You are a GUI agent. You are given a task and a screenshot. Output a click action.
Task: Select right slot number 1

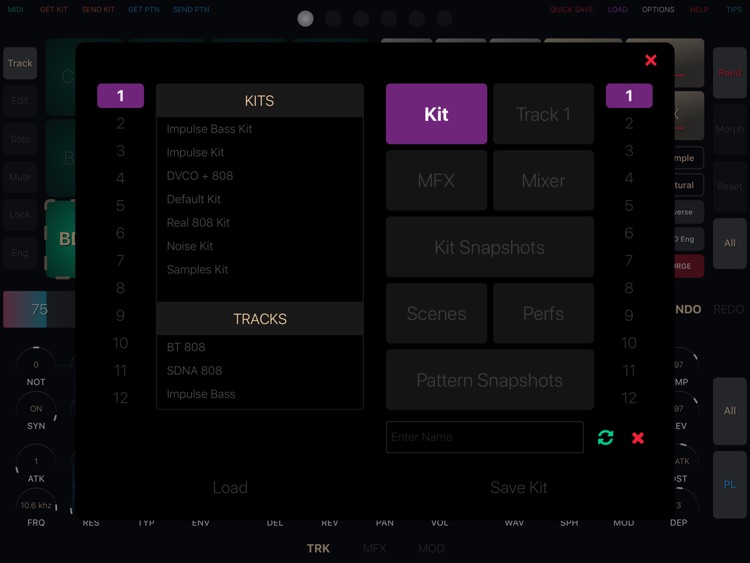(629, 96)
